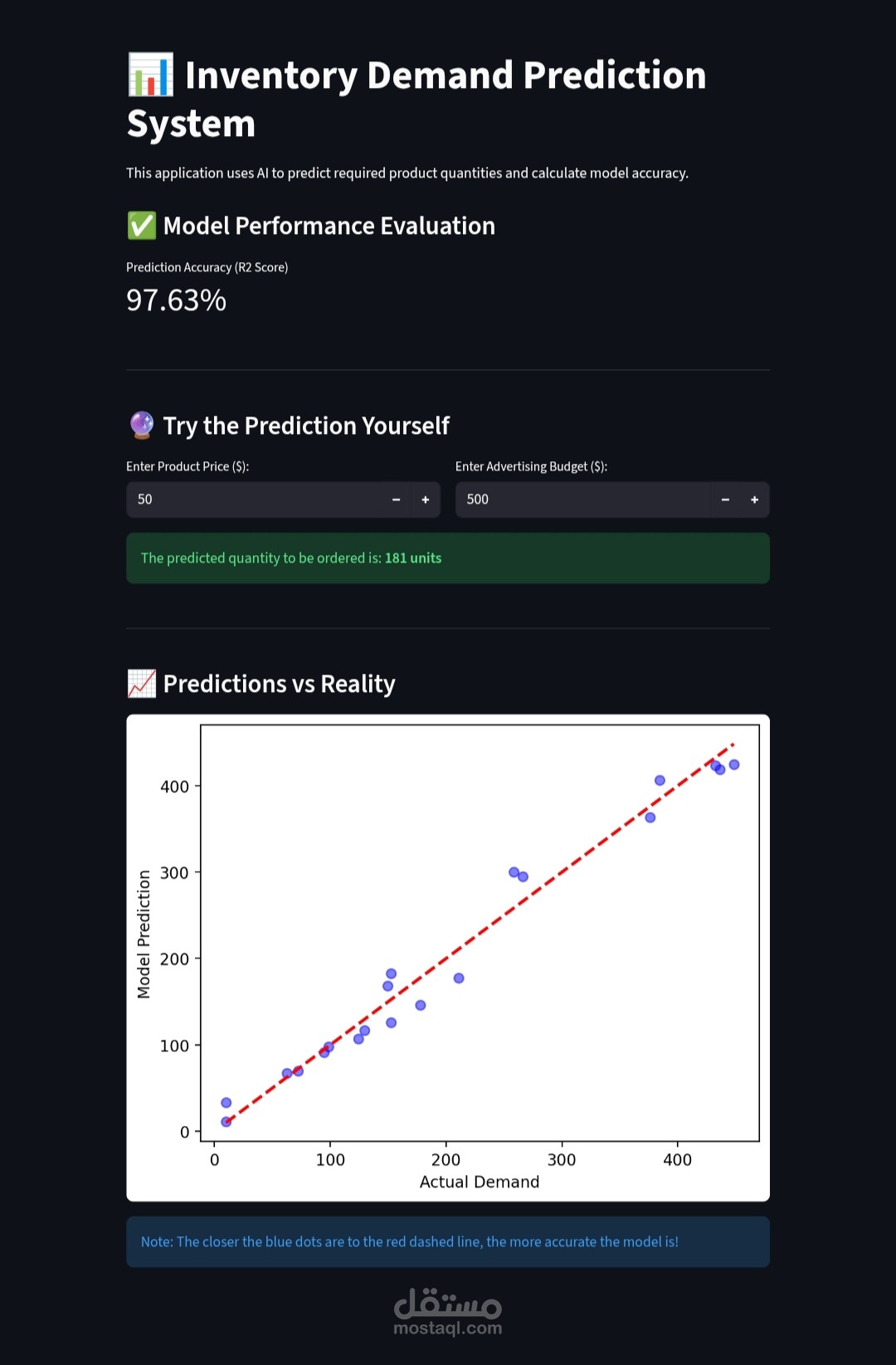
Task: Click the Predictions vs Reality scatter plot
Action: point(480,934)
